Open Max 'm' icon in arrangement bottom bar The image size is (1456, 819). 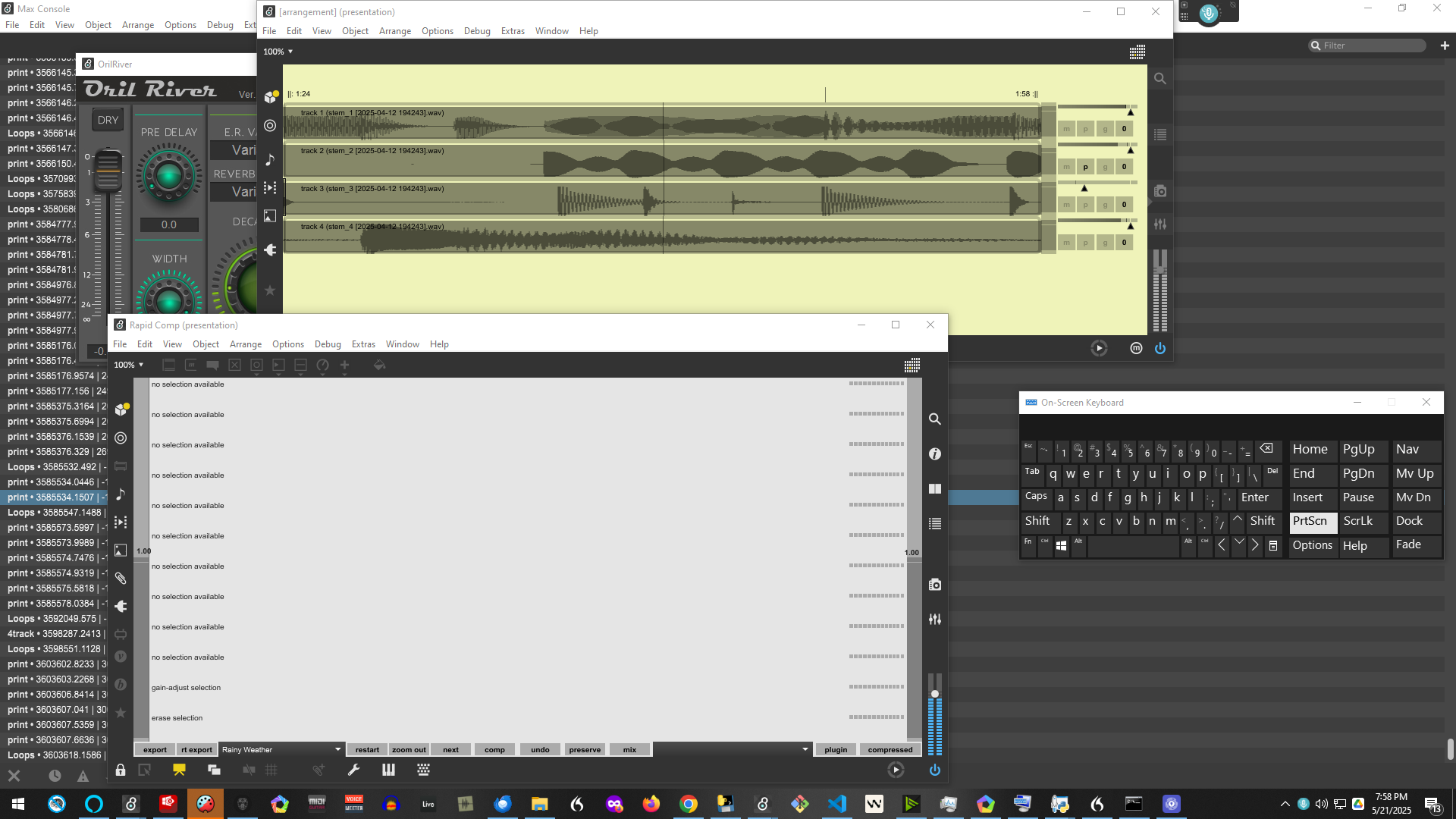(1136, 349)
